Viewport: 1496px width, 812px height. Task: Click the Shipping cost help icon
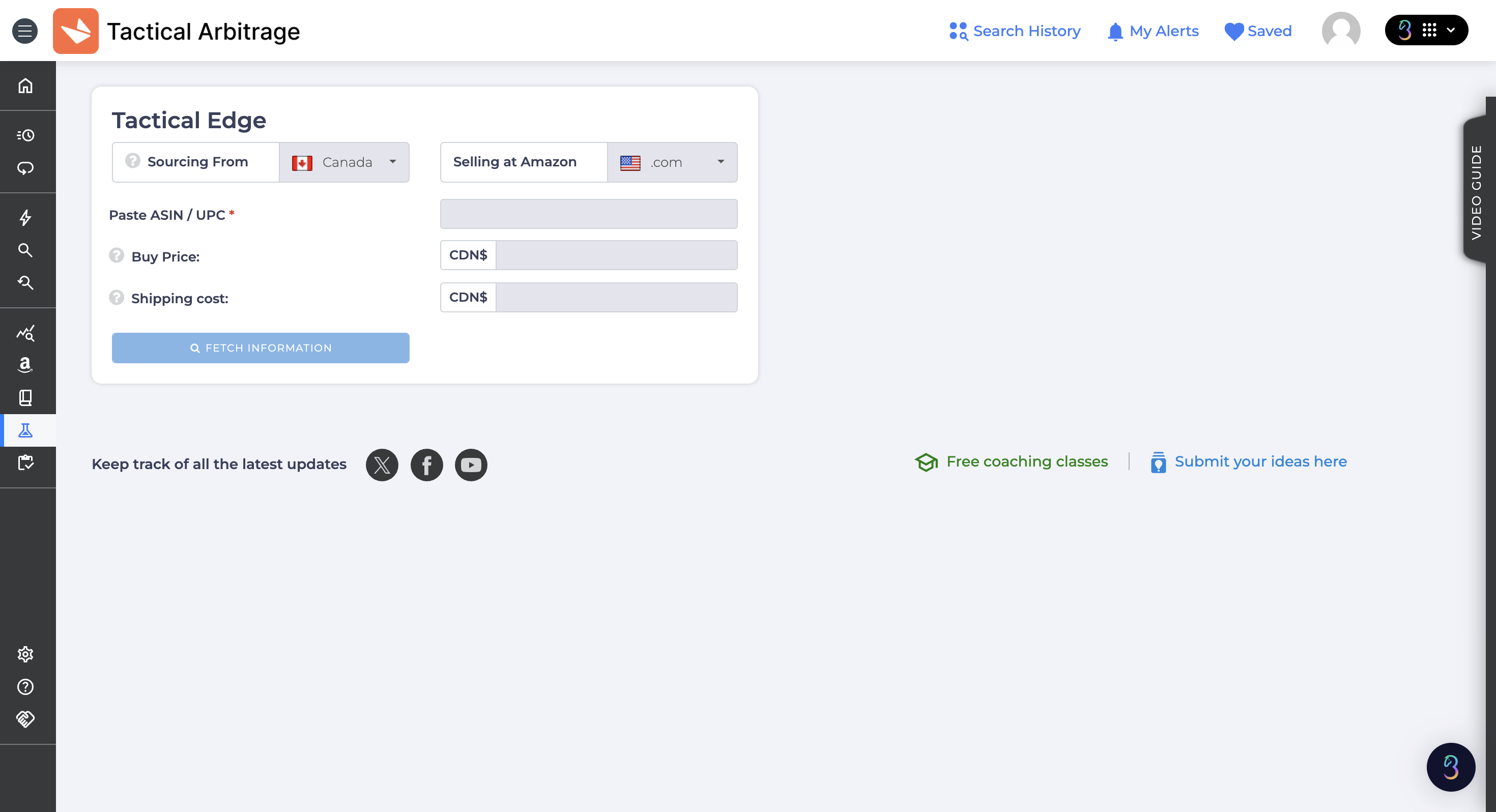coord(117,298)
